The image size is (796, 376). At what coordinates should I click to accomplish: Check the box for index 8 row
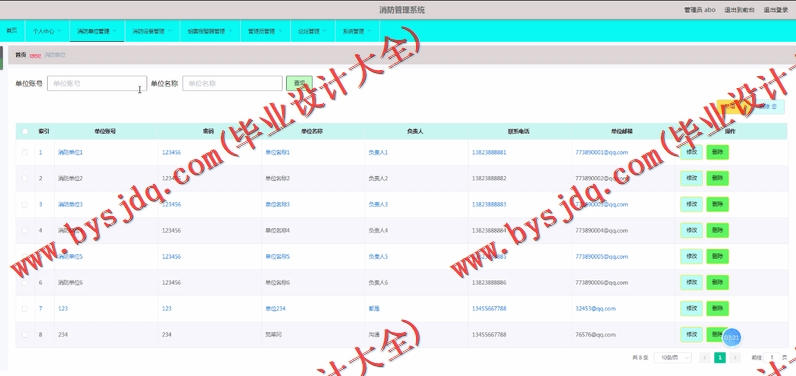25,334
